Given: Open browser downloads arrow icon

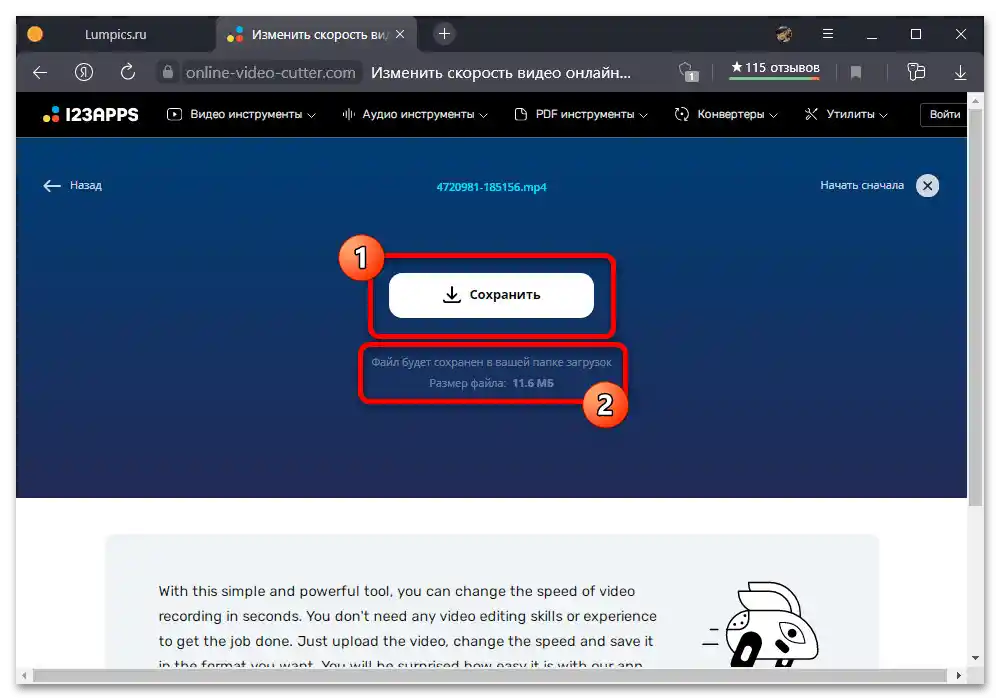Looking at the screenshot, I should [x=960, y=73].
